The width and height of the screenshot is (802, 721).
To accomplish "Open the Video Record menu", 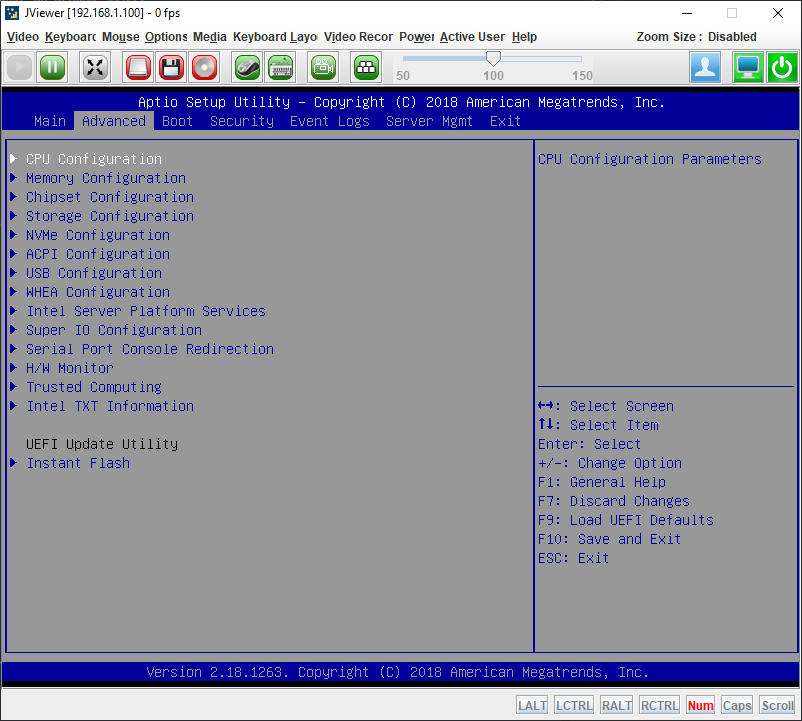I will tap(358, 37).
